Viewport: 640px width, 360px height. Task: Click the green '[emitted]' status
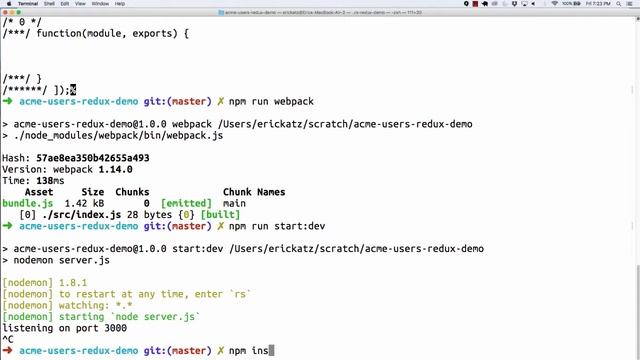pyautogui.click(x=187, y=203)
